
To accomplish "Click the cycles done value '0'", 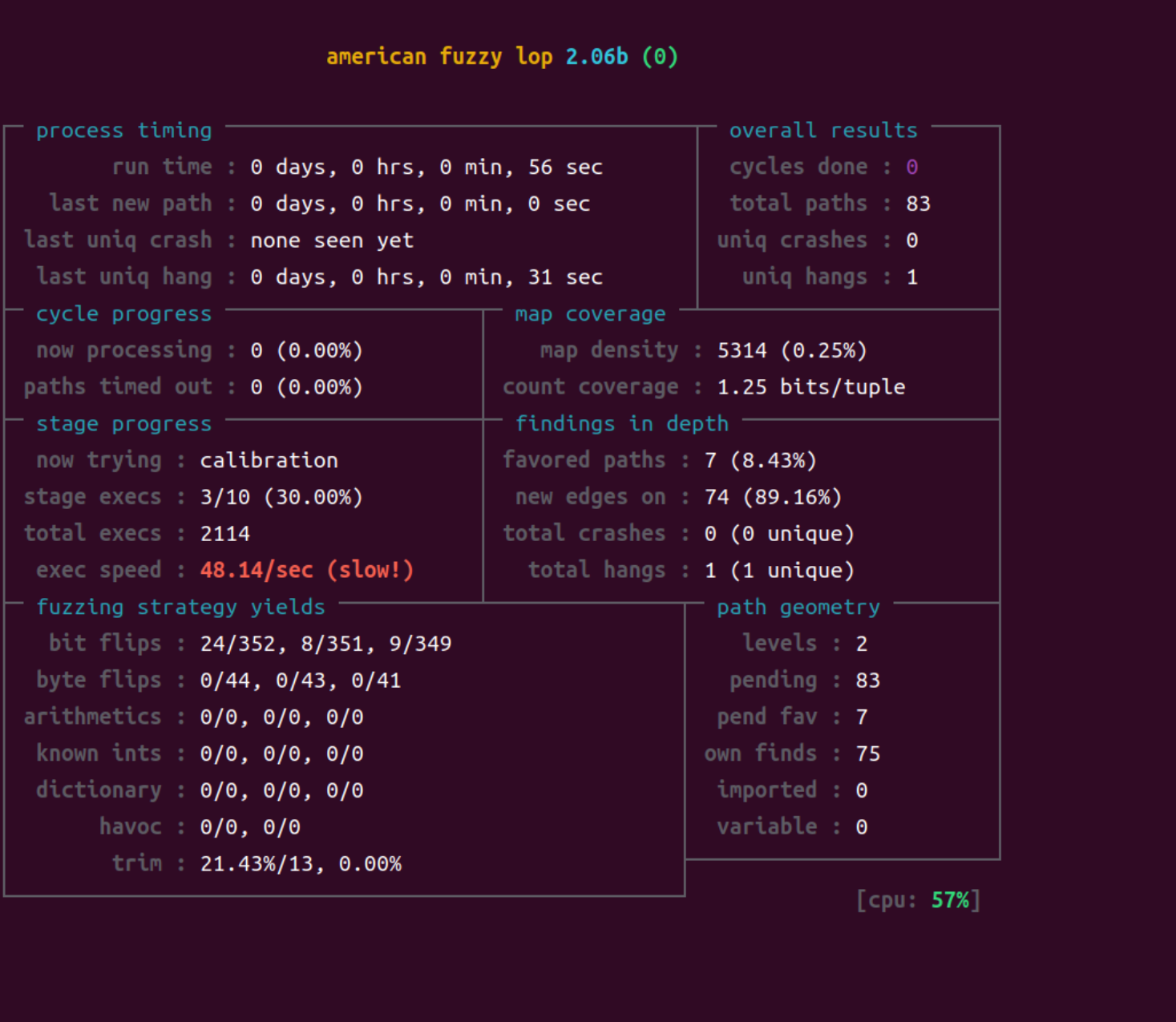I will tap(912, 168).
